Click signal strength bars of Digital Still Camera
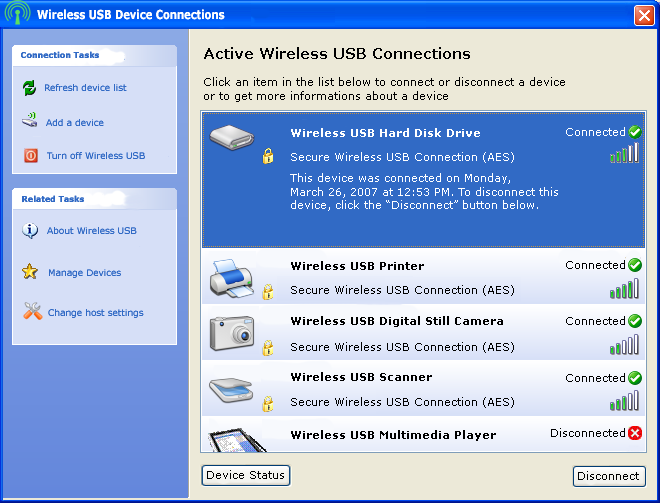The image size is (660, 503). click(x=625, y=344)
